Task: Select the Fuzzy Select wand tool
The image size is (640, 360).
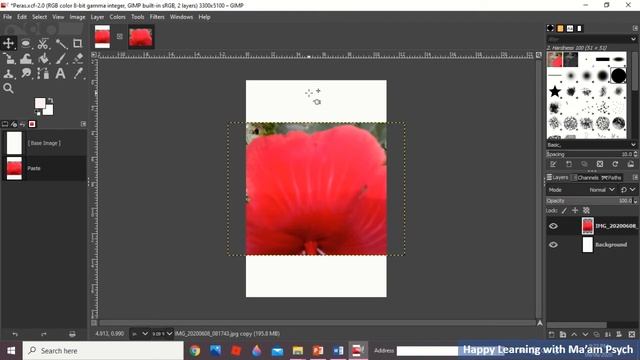Action: tap(61, 43)
